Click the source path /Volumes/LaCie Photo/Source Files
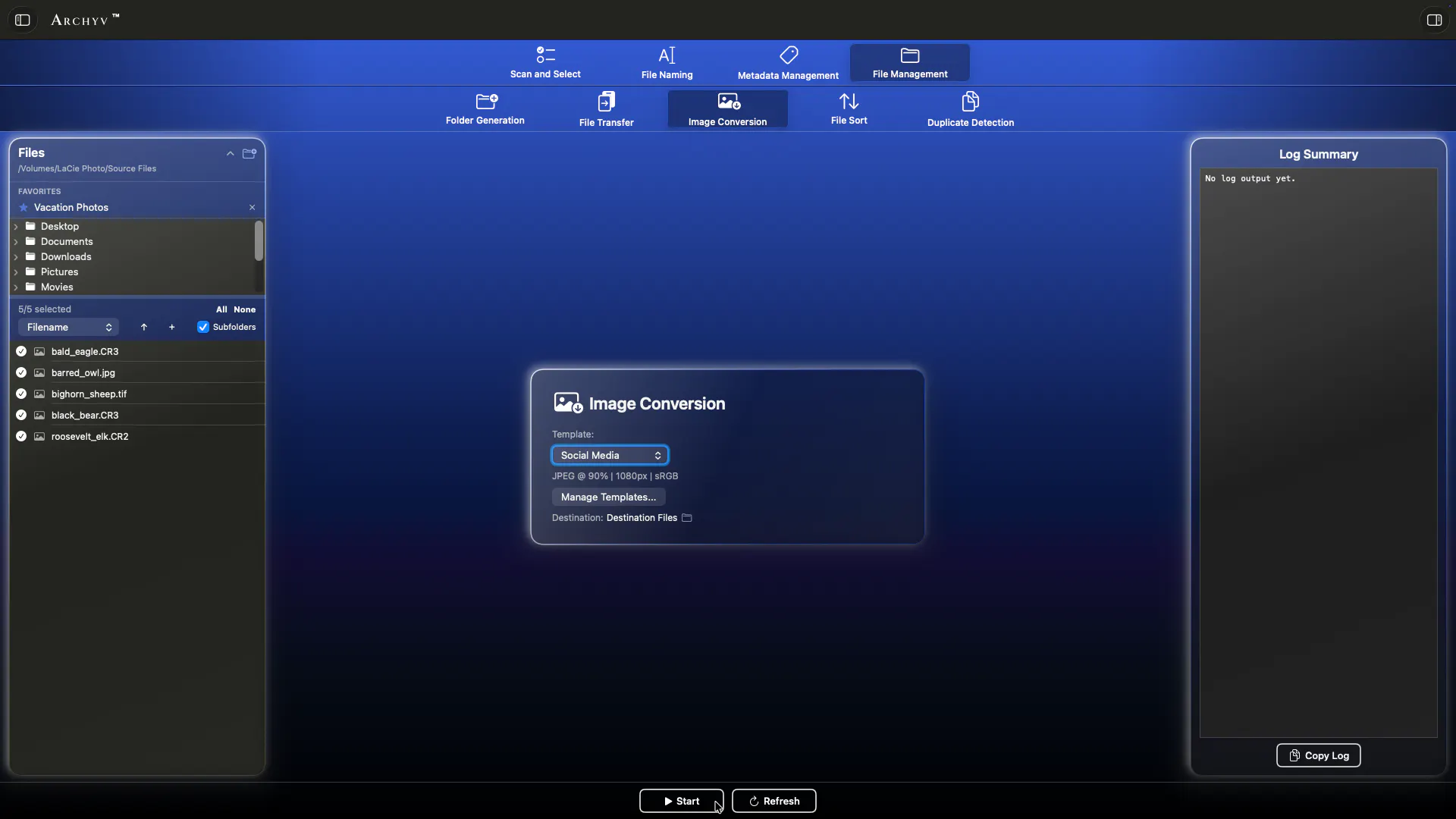The width and height of the screenshot is (1456, 819). [x=87, y=169]
